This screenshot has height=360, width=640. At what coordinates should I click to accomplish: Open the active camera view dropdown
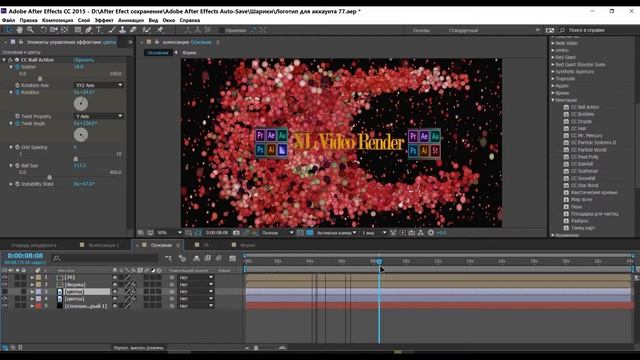click(x=336, y=233)
